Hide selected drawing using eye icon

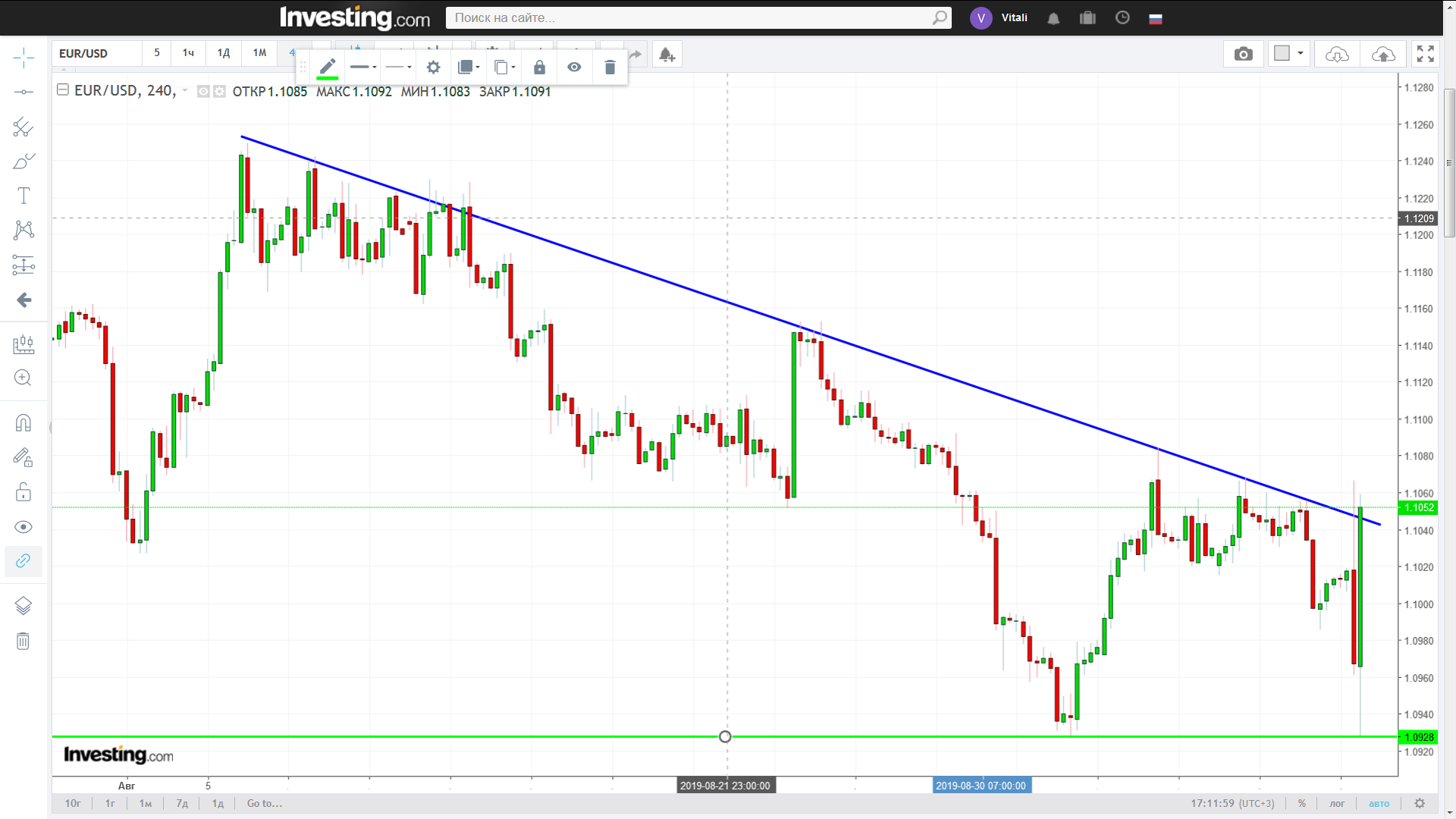[574, 67]
